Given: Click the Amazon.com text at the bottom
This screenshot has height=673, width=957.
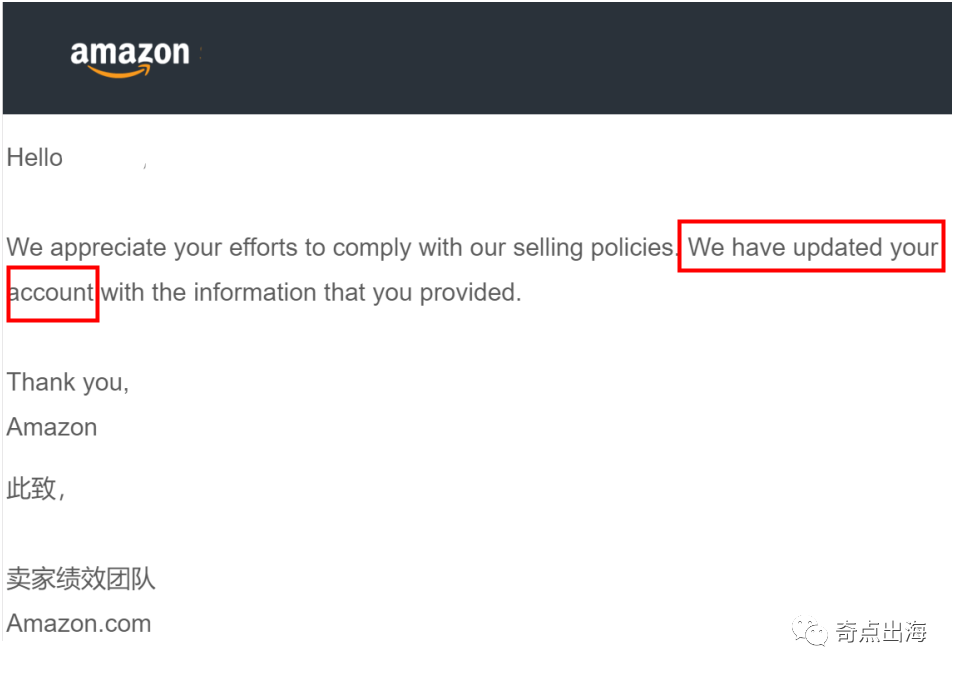Looking at the screenshot, I should [79, 624].
